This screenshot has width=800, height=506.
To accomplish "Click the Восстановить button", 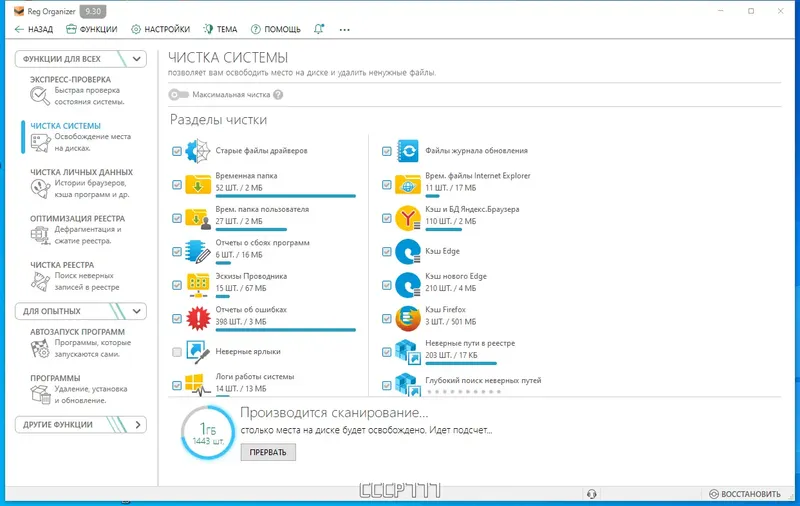I will [745, 494].
